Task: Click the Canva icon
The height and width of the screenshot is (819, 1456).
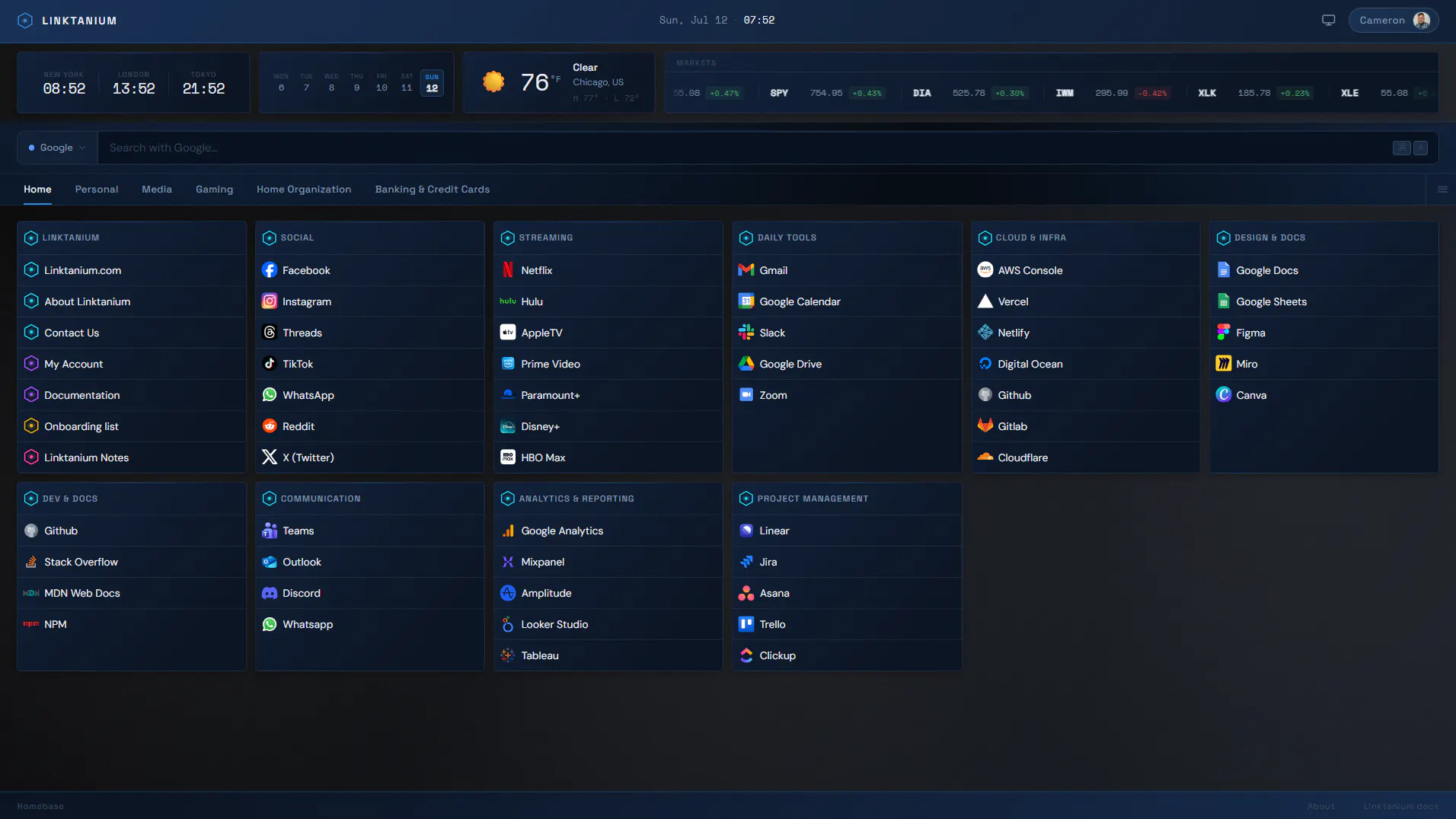Action: pyautogui.click(x=1224, y=395)
